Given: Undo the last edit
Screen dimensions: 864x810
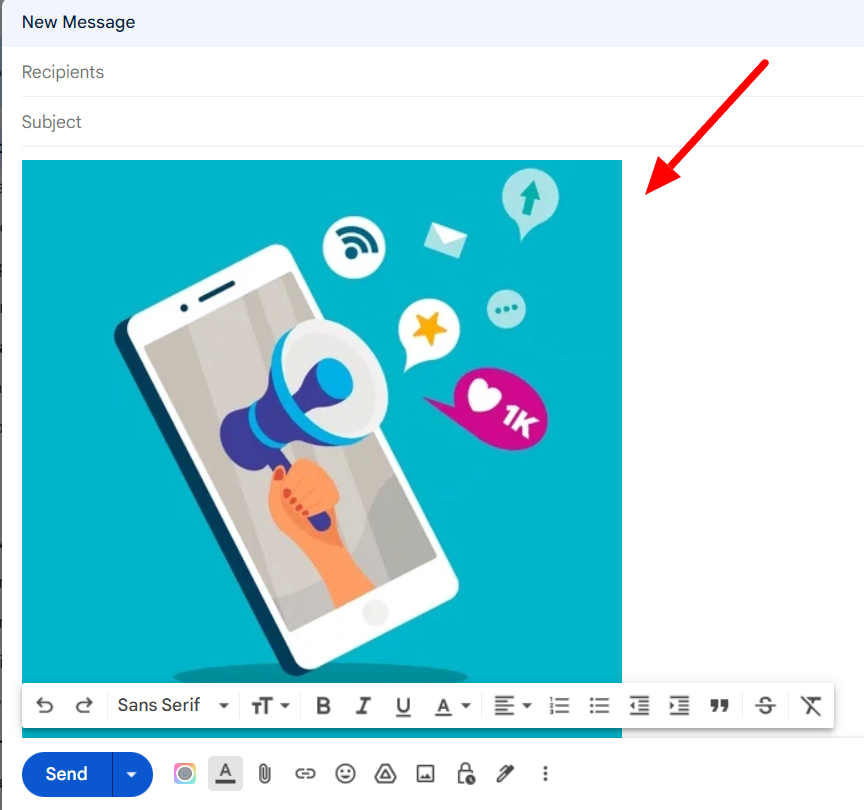Looking at the screenshot, I should point(45,705).
